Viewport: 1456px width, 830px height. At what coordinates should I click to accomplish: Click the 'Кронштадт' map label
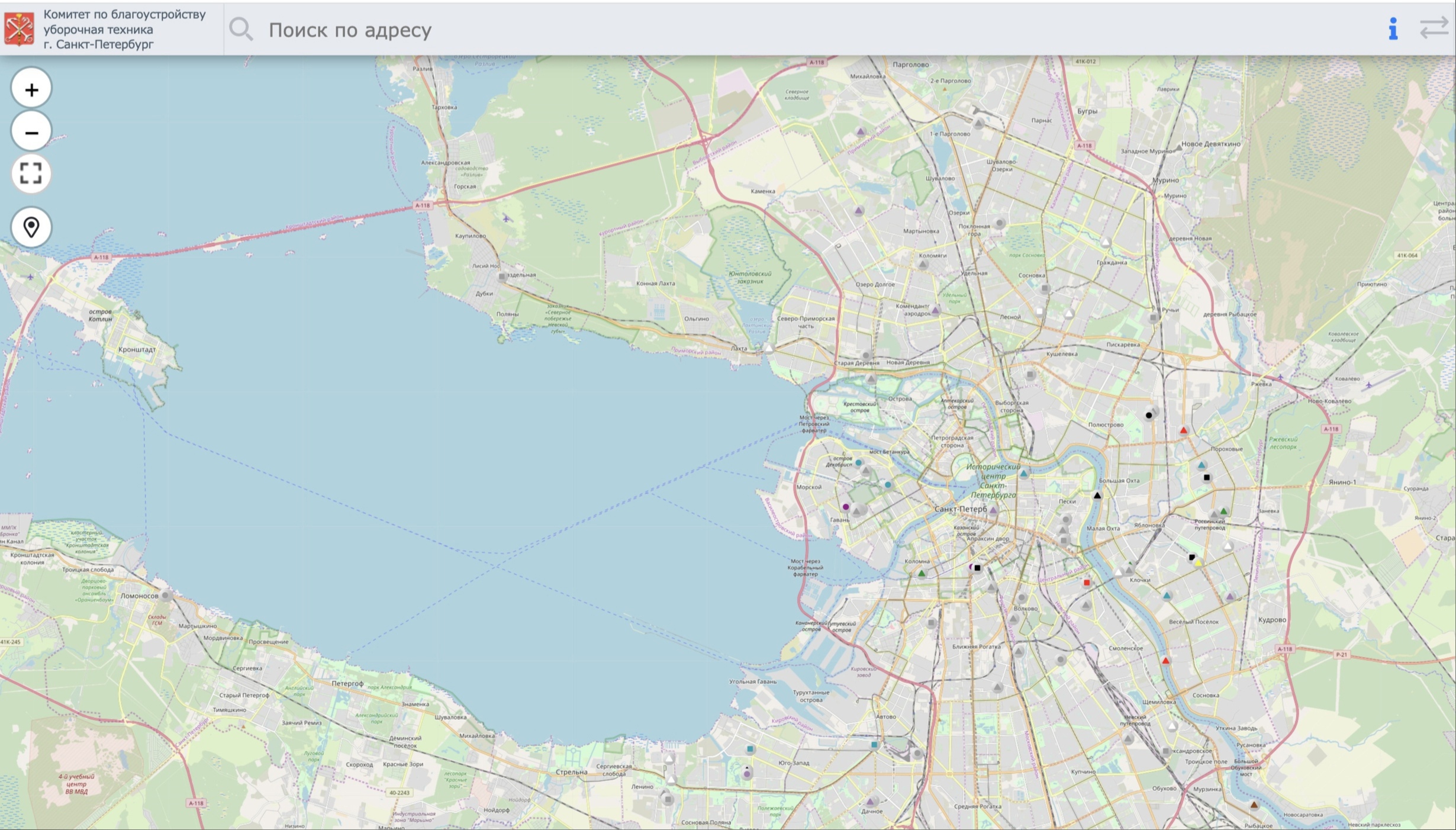[137, 349]
